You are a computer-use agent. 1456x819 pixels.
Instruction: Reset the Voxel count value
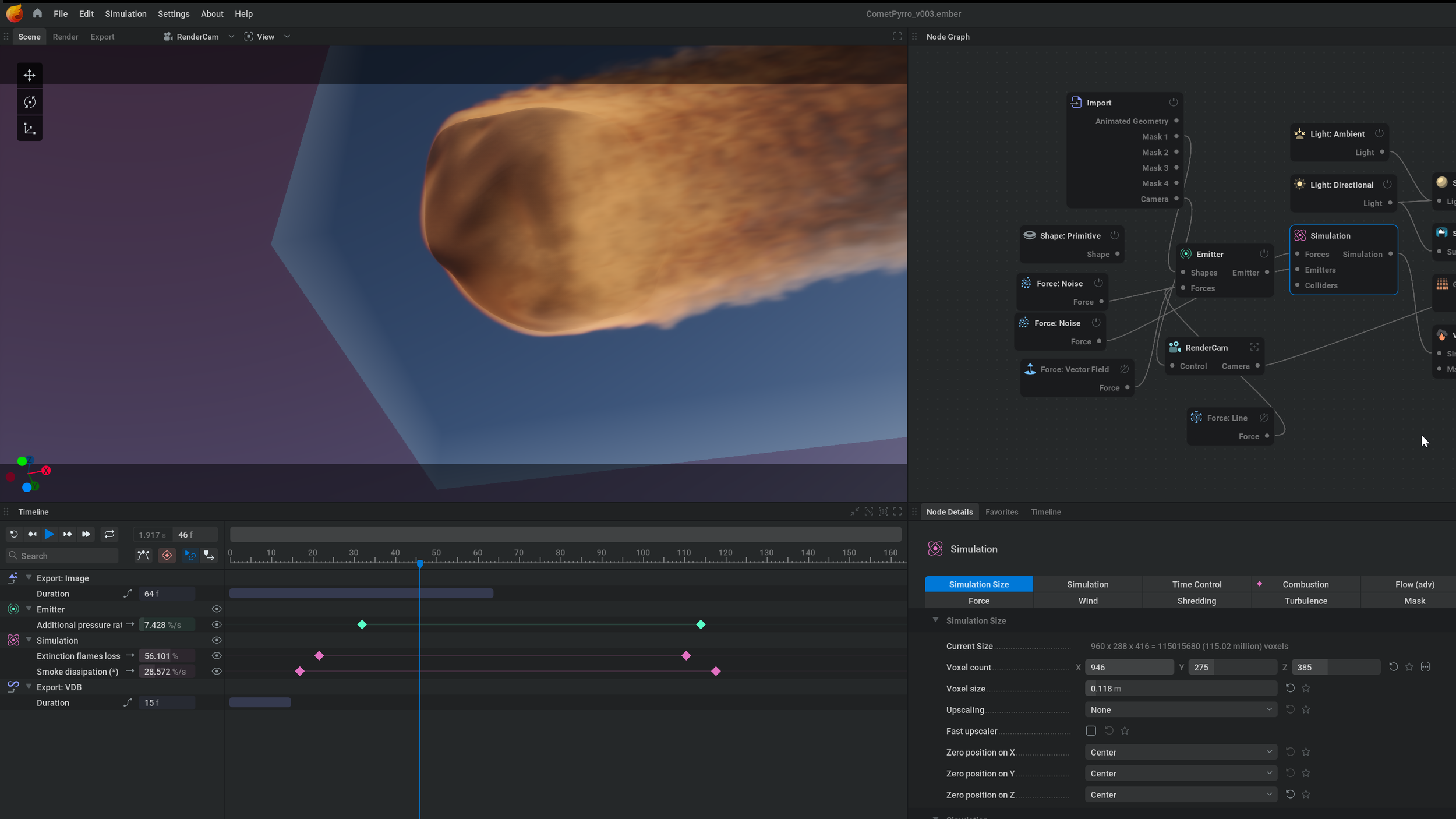coord(1393,667)
